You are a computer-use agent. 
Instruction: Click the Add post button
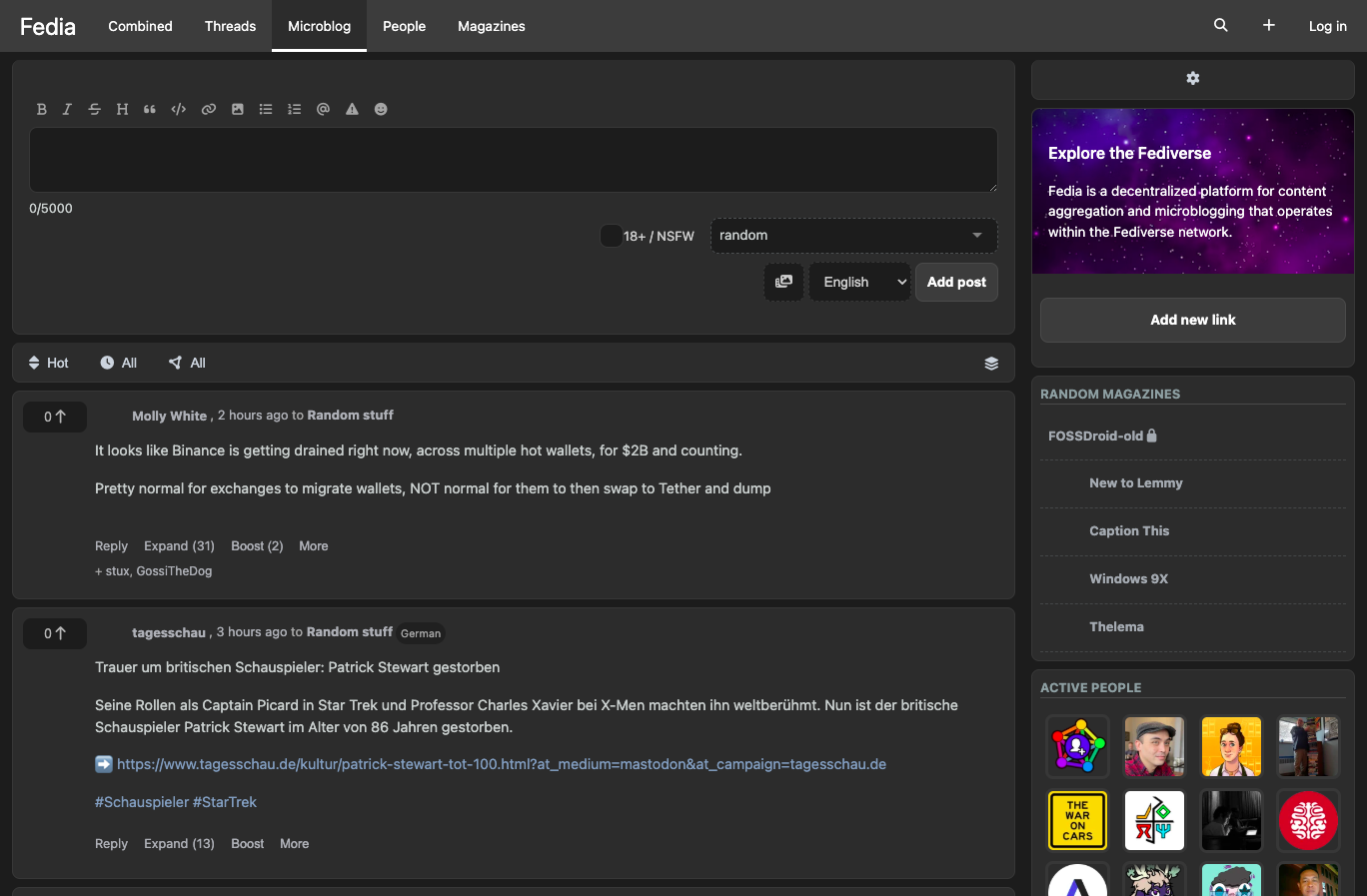(x=956, y=282)
